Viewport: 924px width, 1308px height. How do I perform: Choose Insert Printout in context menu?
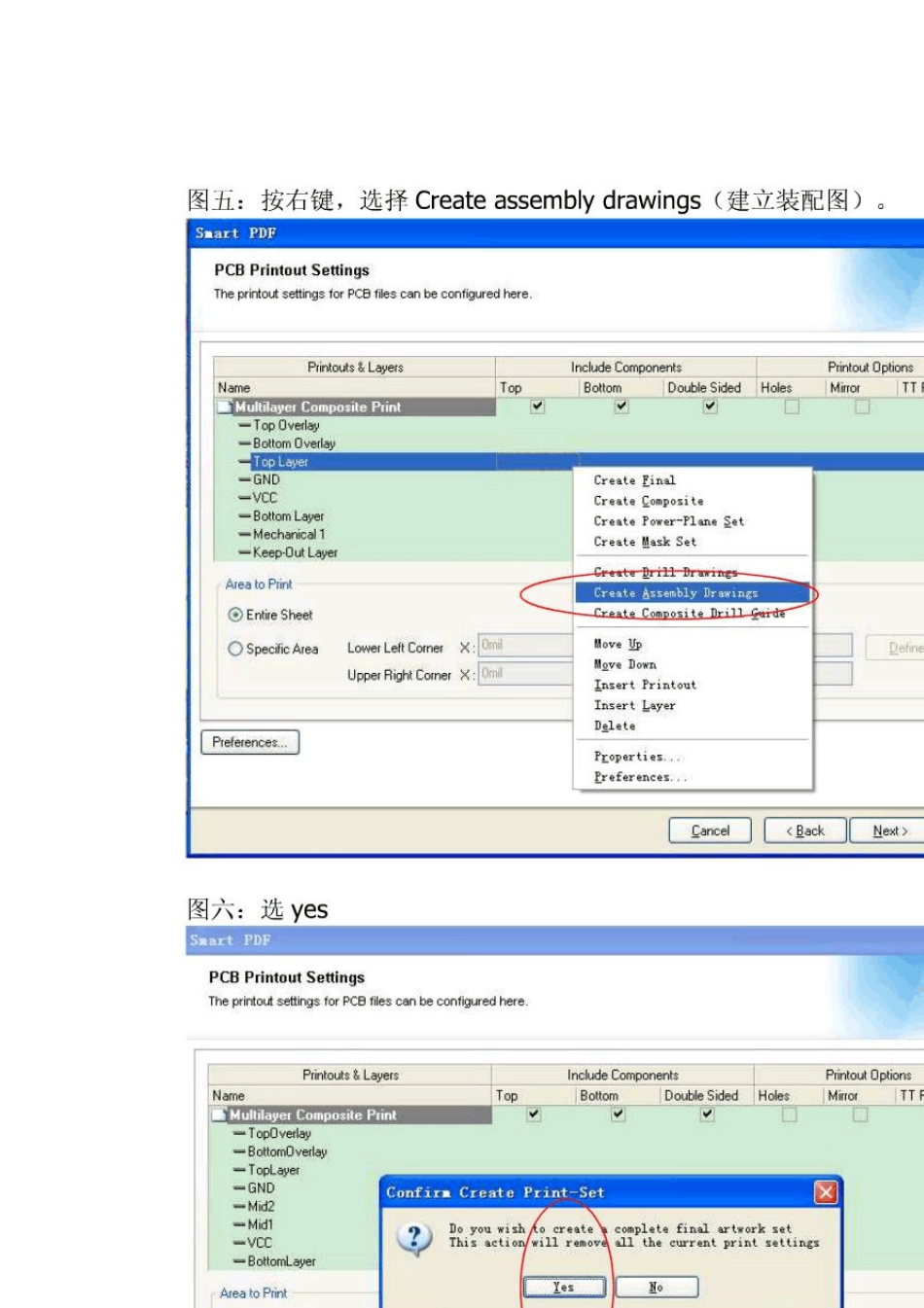click(x=645, y=685)
